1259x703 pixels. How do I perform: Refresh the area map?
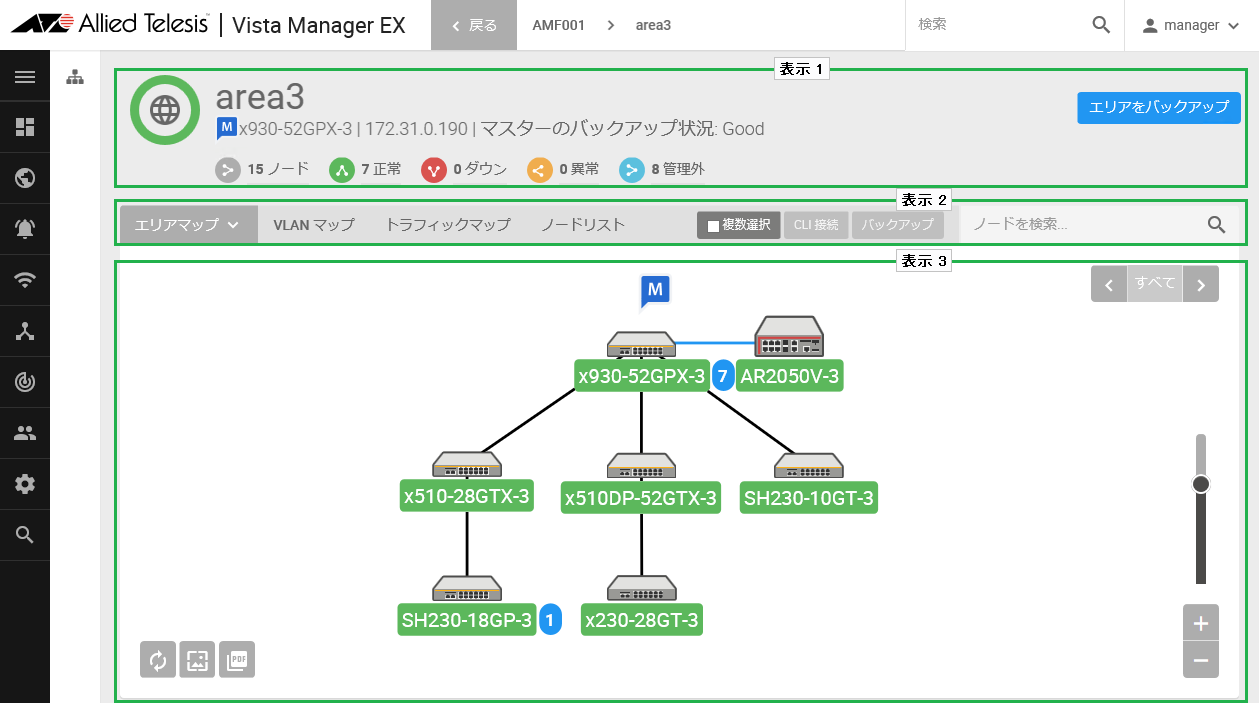[x=158, y=659]
